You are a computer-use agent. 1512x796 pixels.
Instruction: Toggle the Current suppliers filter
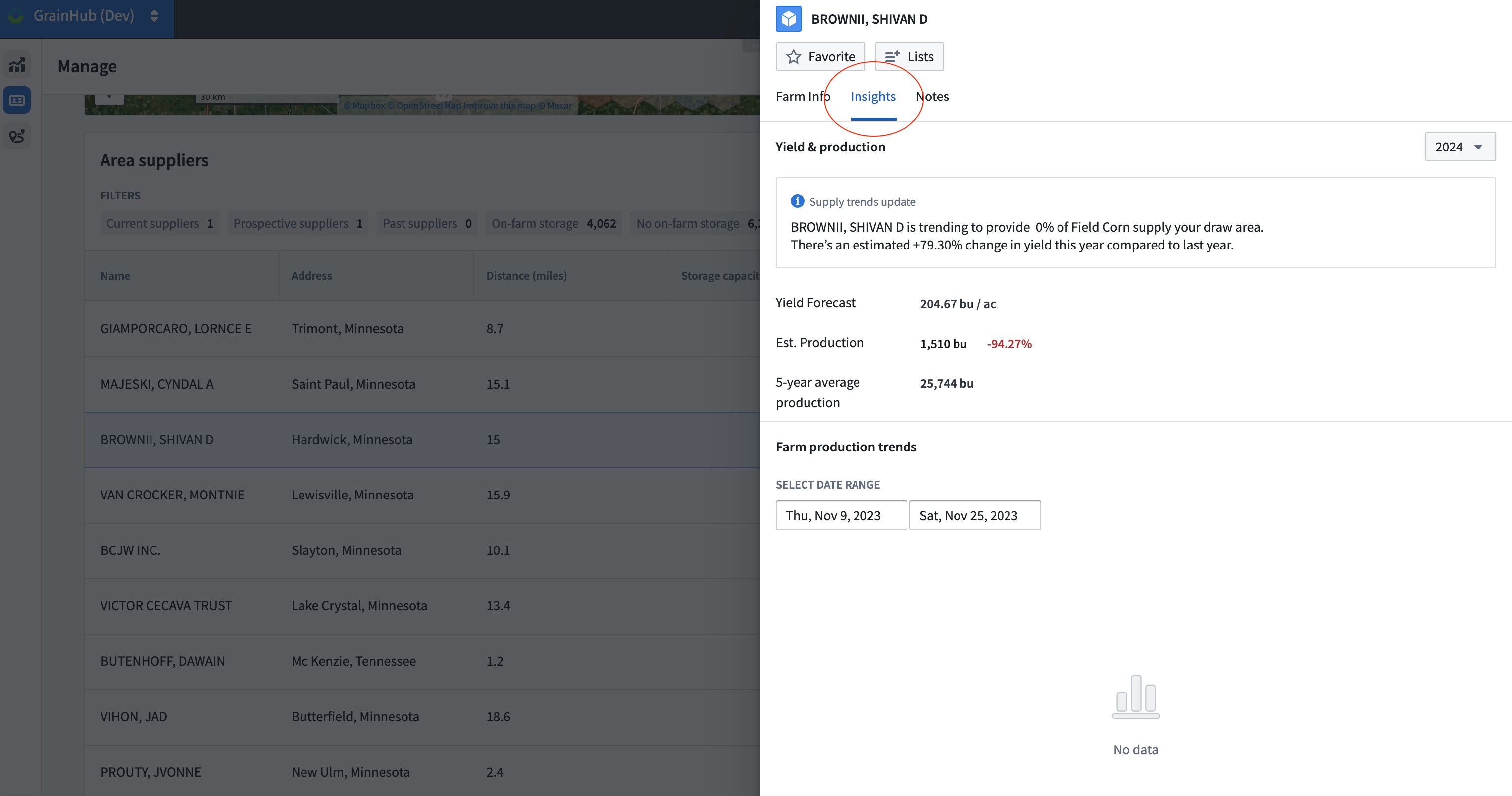pyautogui.click(x=159, y=223)
